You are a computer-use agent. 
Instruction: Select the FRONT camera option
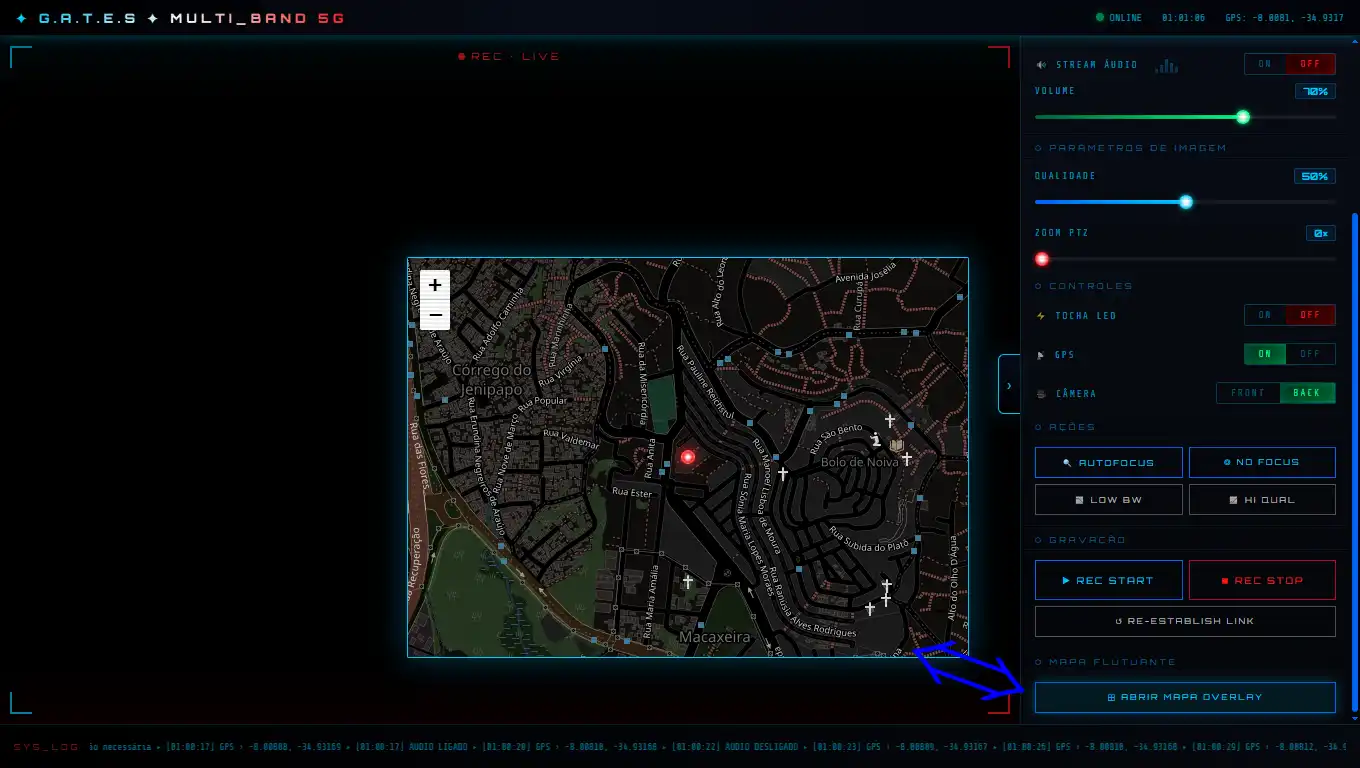click(1248, 393)
